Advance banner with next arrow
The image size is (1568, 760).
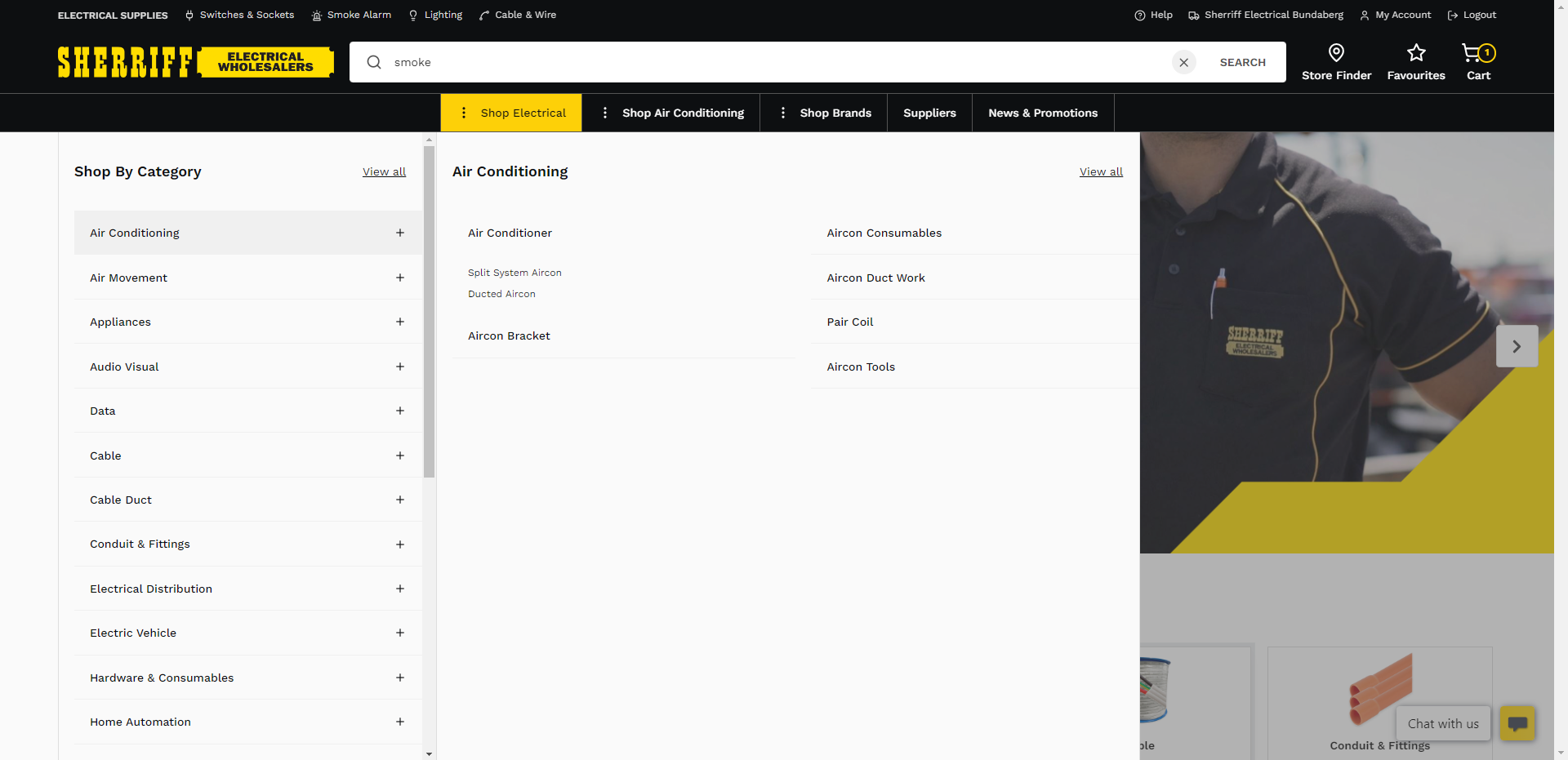(1517, 346)
